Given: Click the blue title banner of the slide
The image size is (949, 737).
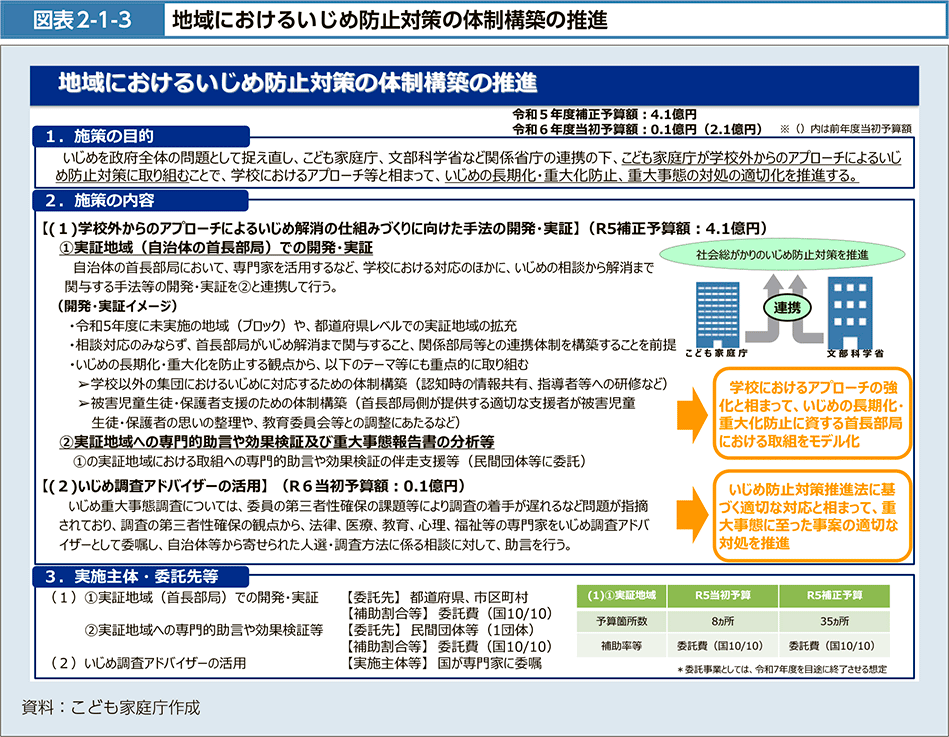Looking at the screenshot, I should coord(472,83).
